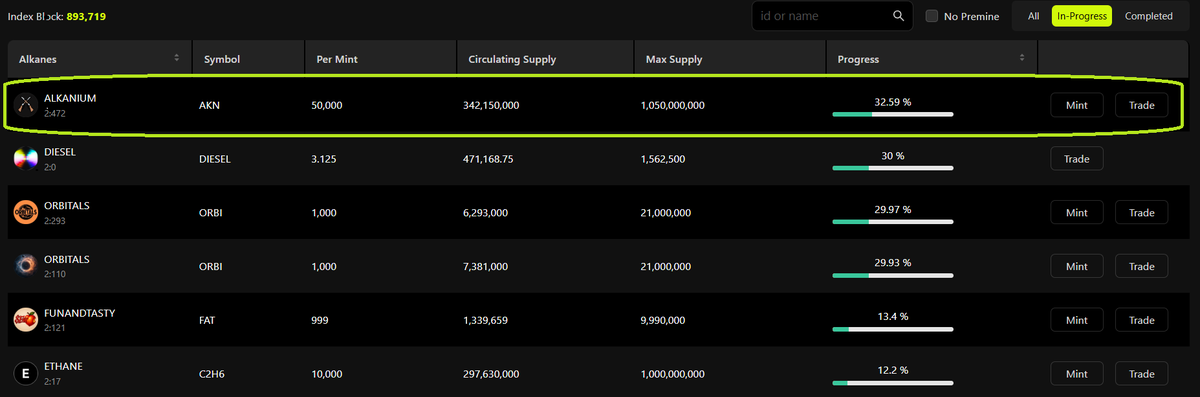The image size is (1200, 397).
Task: Trade the FUNANDTASTY token
Action: (1142, 320)
